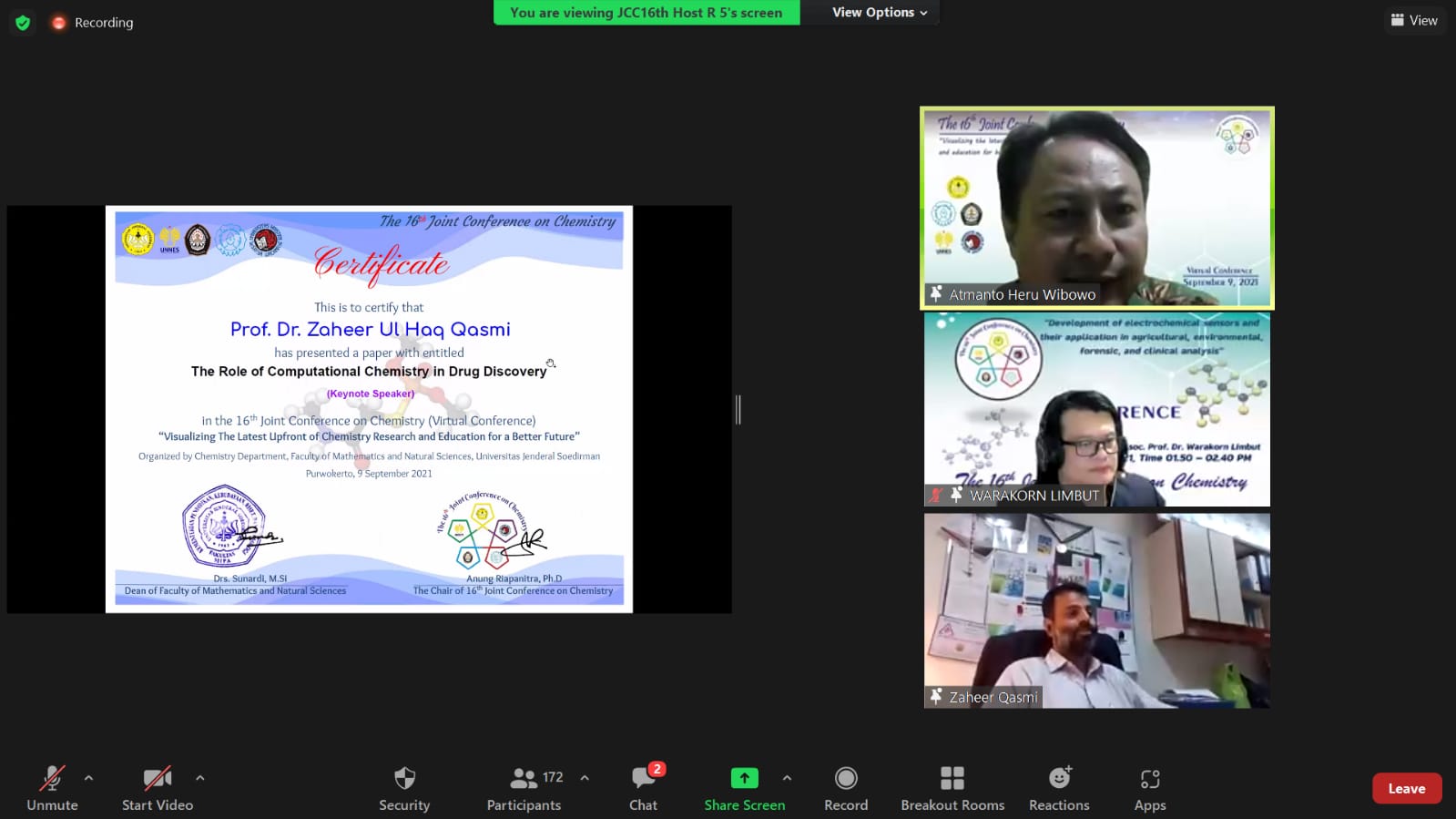This screenshot has height=819, width=1456.
Task: Click the divider handle beside shared screen
Action: coord(738,410)
